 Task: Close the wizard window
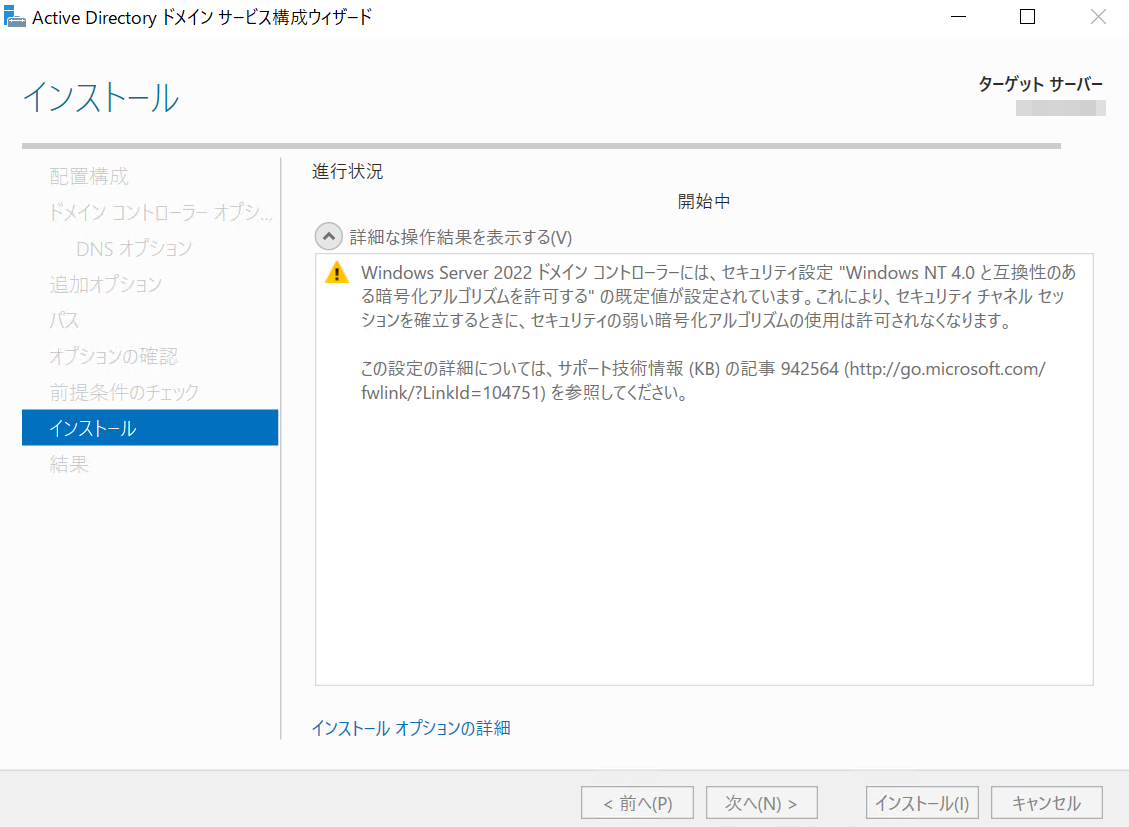[1098, 17]
